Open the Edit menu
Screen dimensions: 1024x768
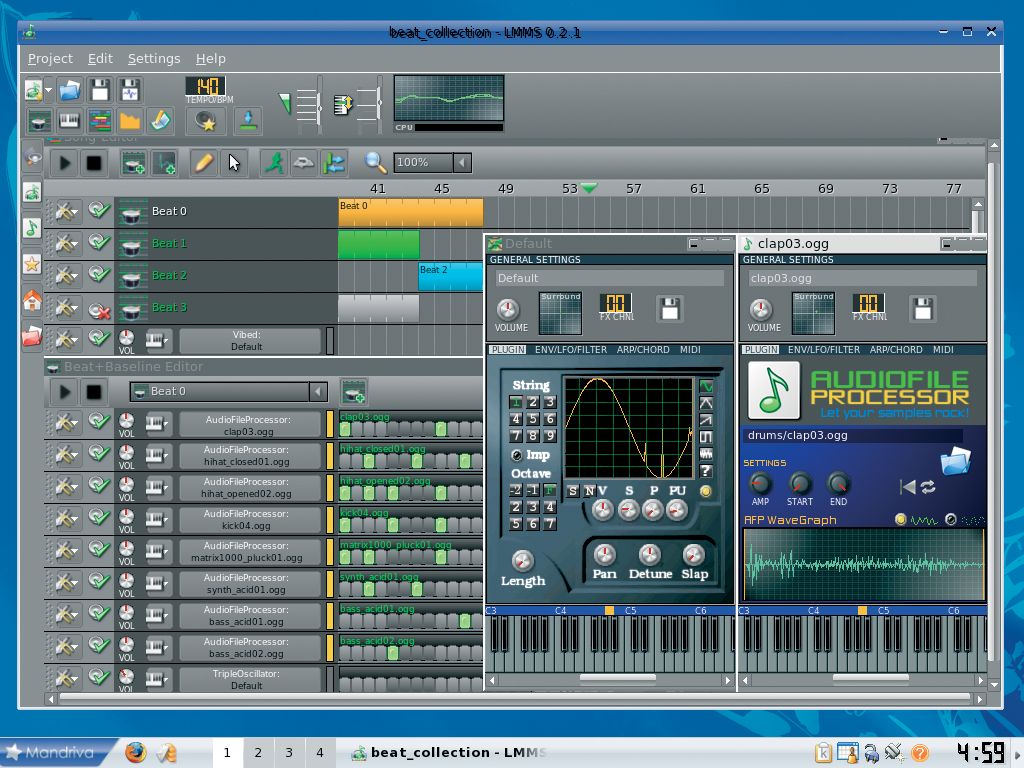pos(100,59)
